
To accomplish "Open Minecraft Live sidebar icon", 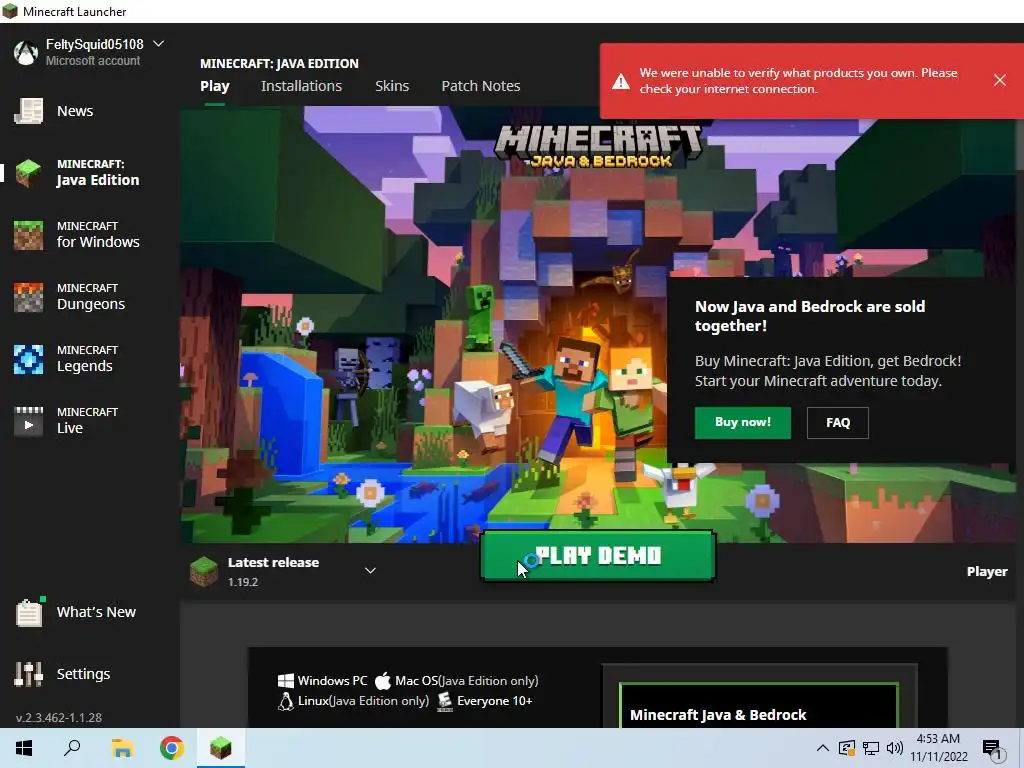I will (29, 421).
